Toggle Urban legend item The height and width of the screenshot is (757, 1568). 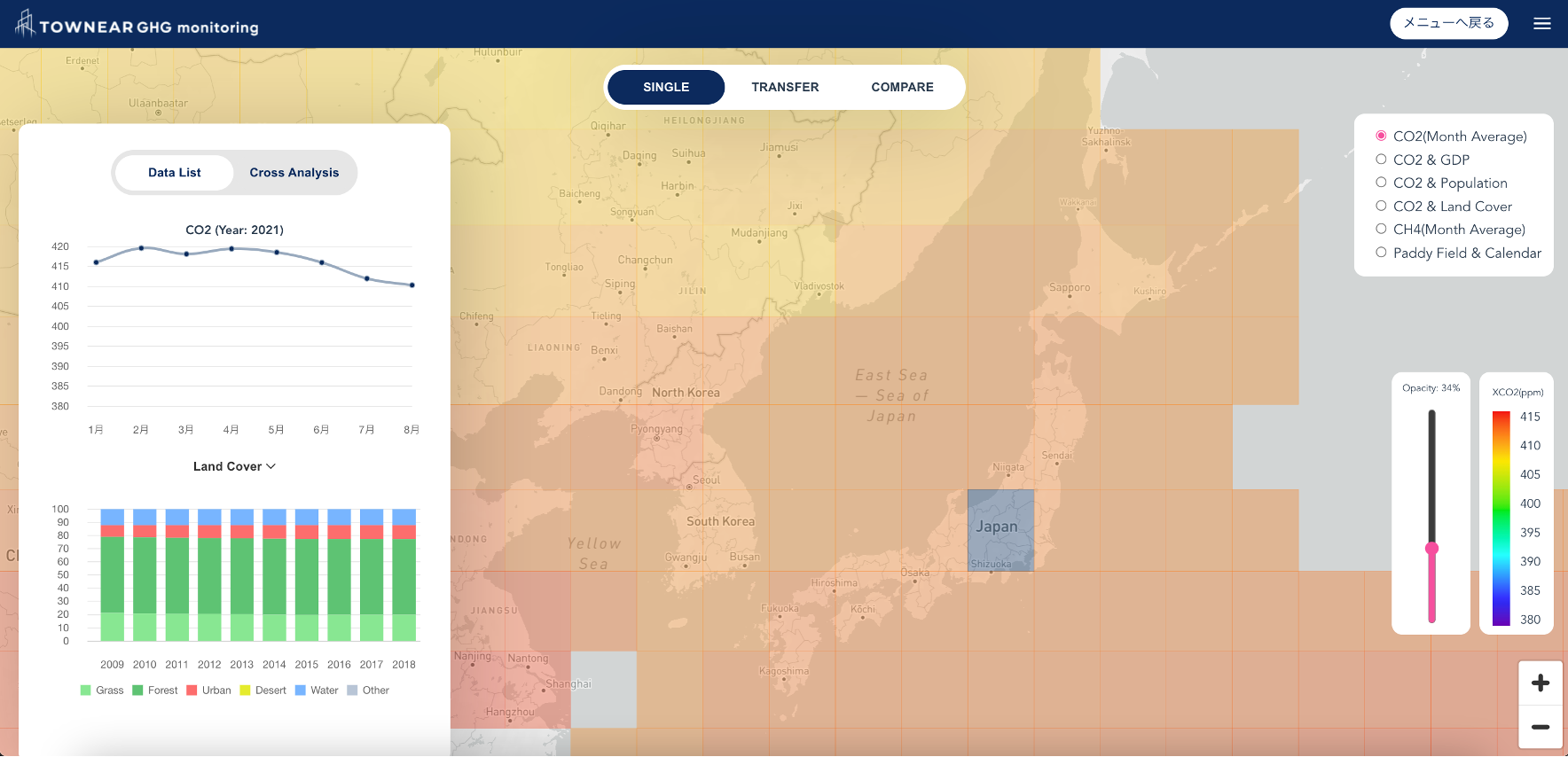click(208, 691)
